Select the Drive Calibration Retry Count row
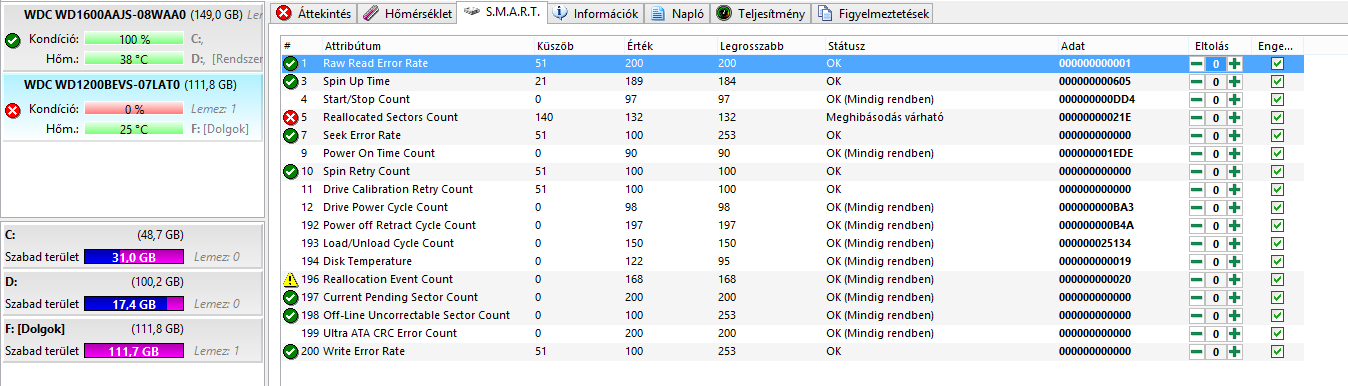 [792, 189]
